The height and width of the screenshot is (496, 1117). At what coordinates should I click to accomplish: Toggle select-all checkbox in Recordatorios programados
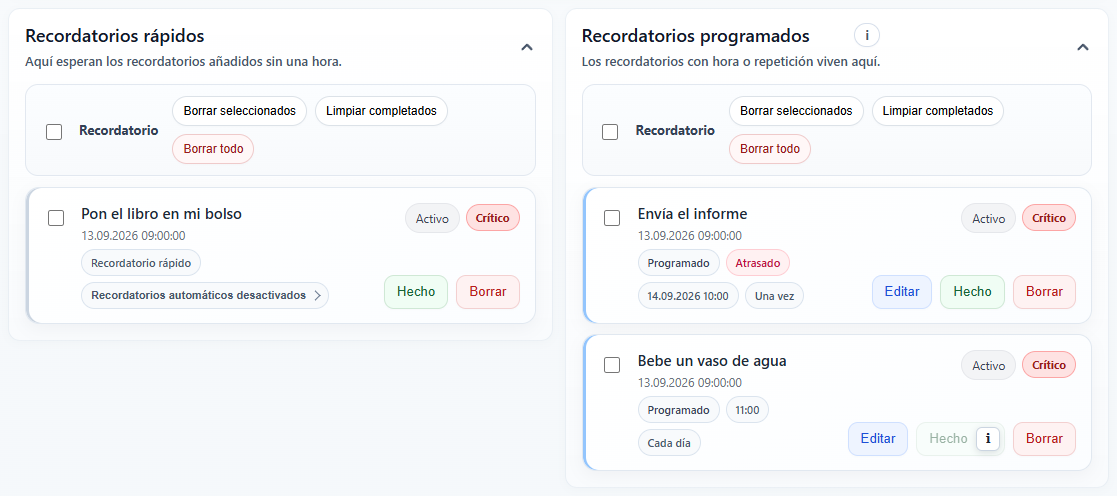click(x=610, y=132)
